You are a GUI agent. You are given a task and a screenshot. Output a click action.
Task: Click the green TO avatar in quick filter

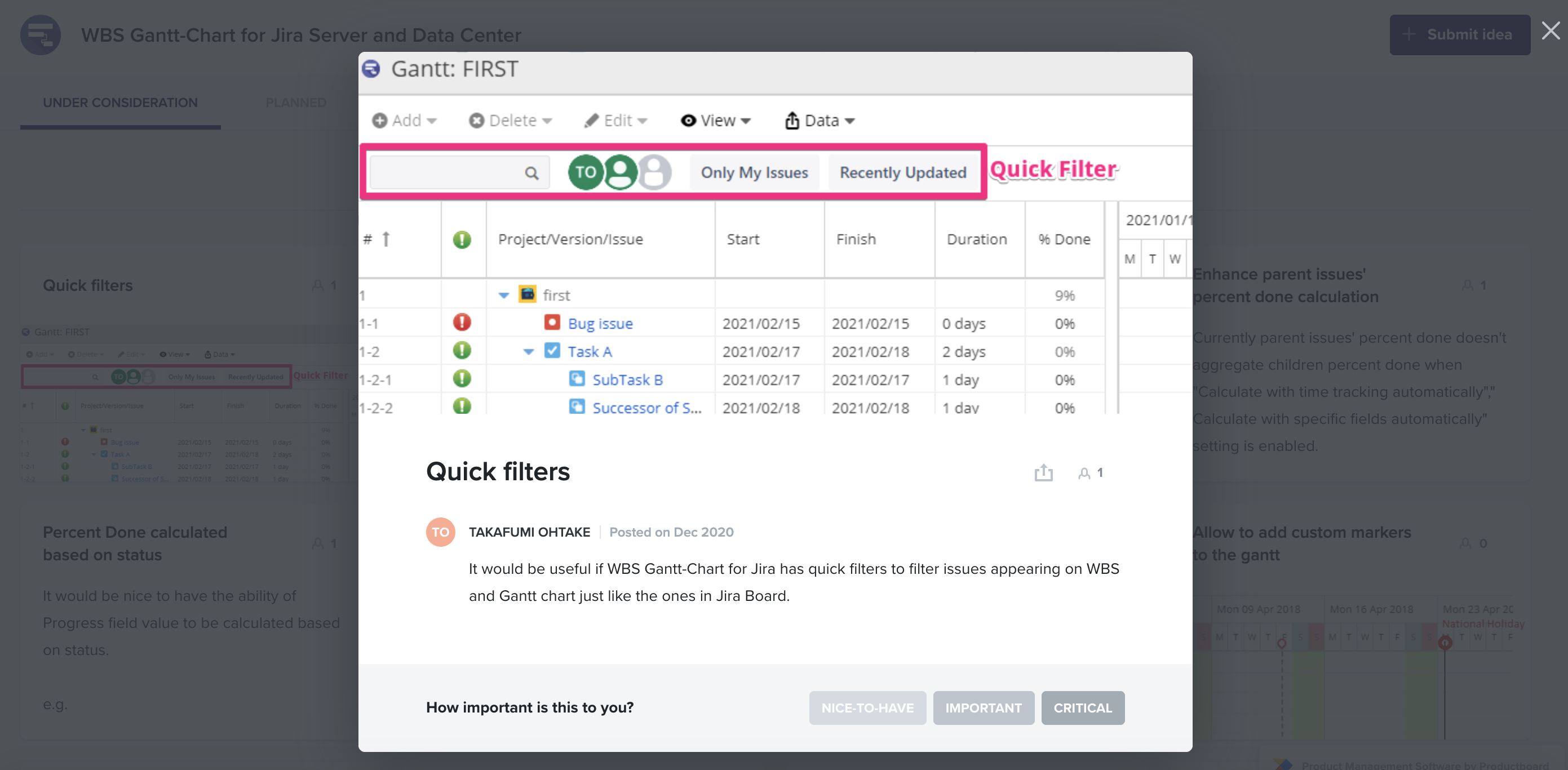point(585,172)
